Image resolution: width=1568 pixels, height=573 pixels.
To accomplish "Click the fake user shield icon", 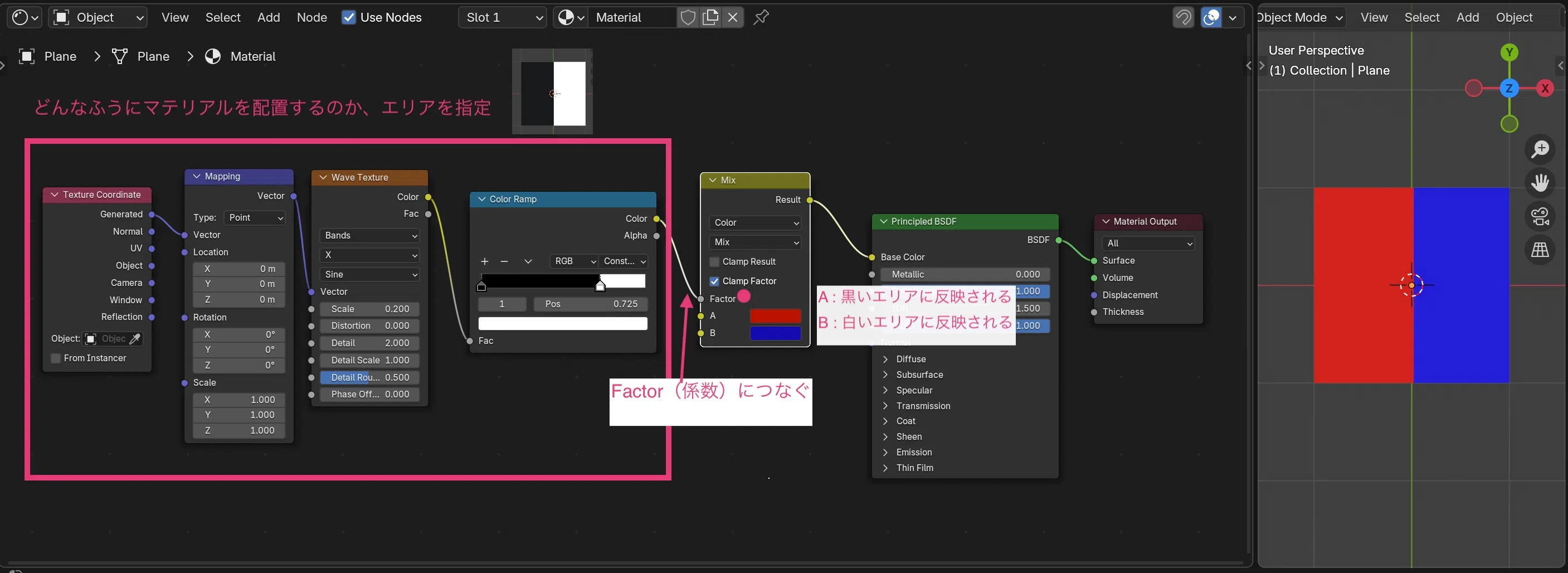I will click(x=688, y=17).
